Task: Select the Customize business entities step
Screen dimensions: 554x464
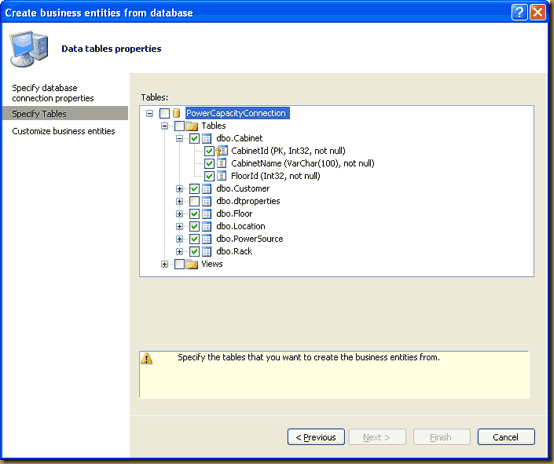Action: (63, 131)
